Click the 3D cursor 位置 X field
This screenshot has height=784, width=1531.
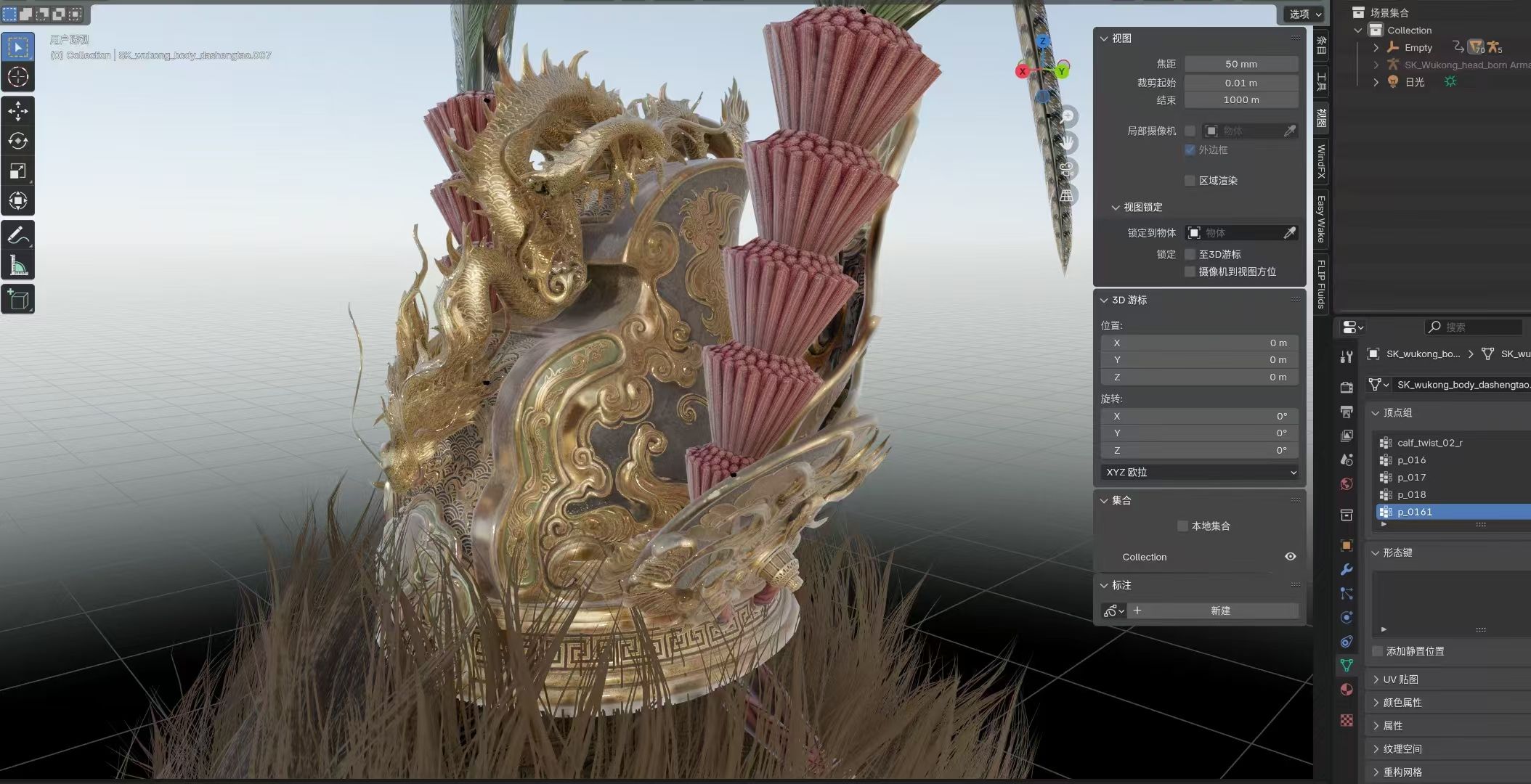(1200, 343)
